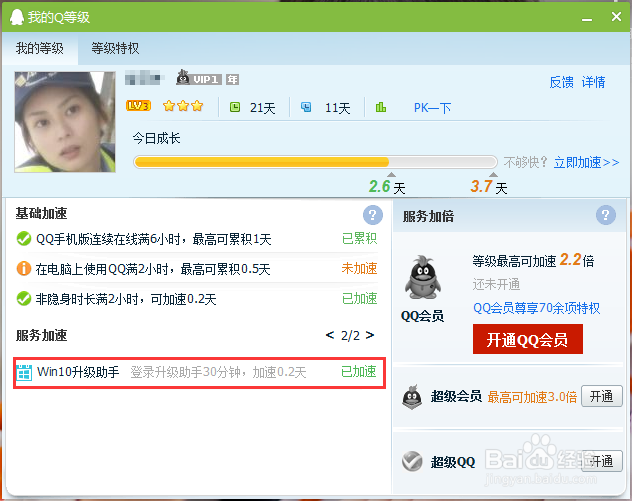632x501 pixels.
Task: Click the 未加速 status text
Action: click(359, 268)
